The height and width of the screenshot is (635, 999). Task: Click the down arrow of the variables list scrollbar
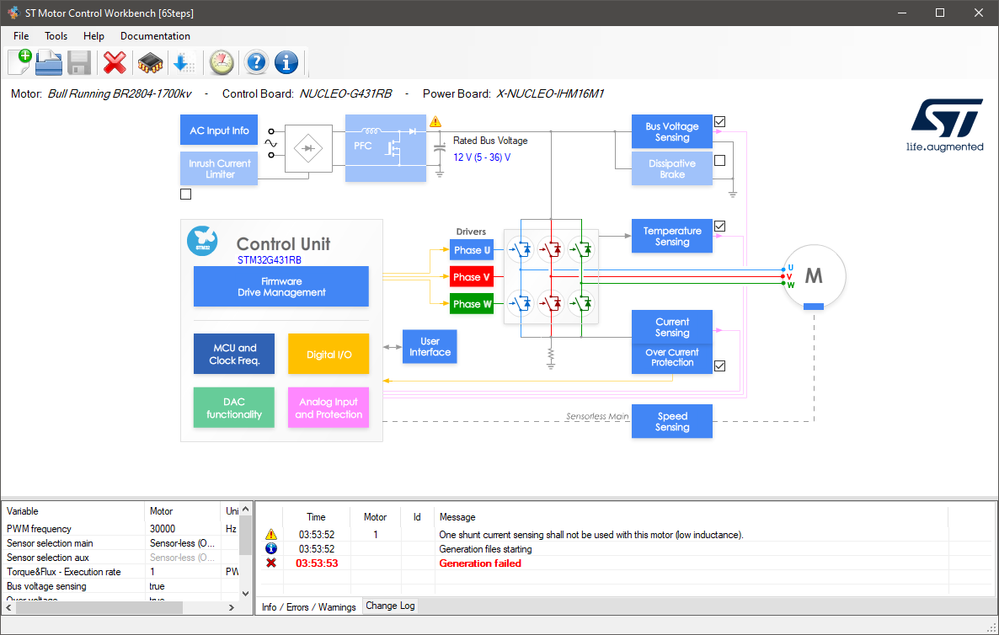(246, 593)
